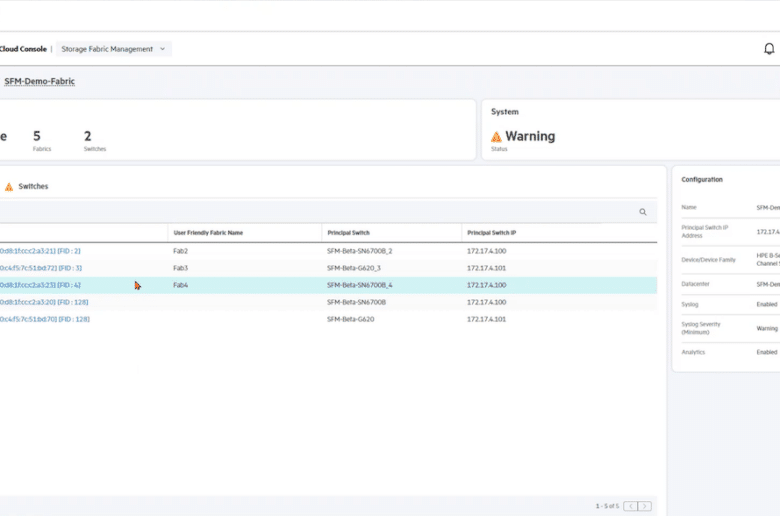Click Syslog Severity (Minimum) label
Screen dimensions: 780x516
click(x=700, y=328)
